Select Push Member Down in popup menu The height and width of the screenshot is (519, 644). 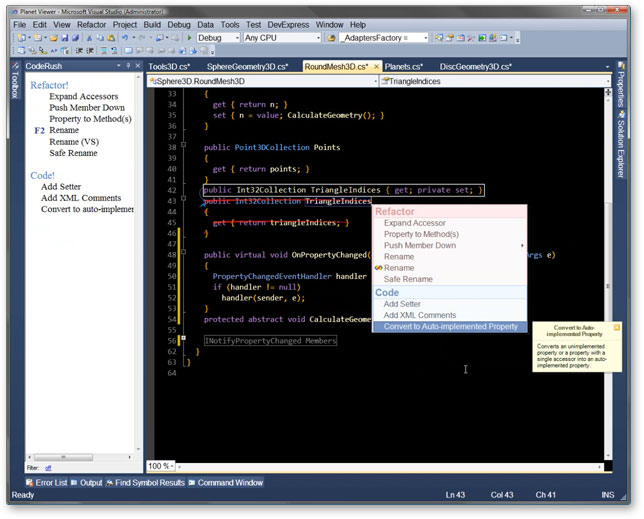pyautogui.click(x=420, y=245)
